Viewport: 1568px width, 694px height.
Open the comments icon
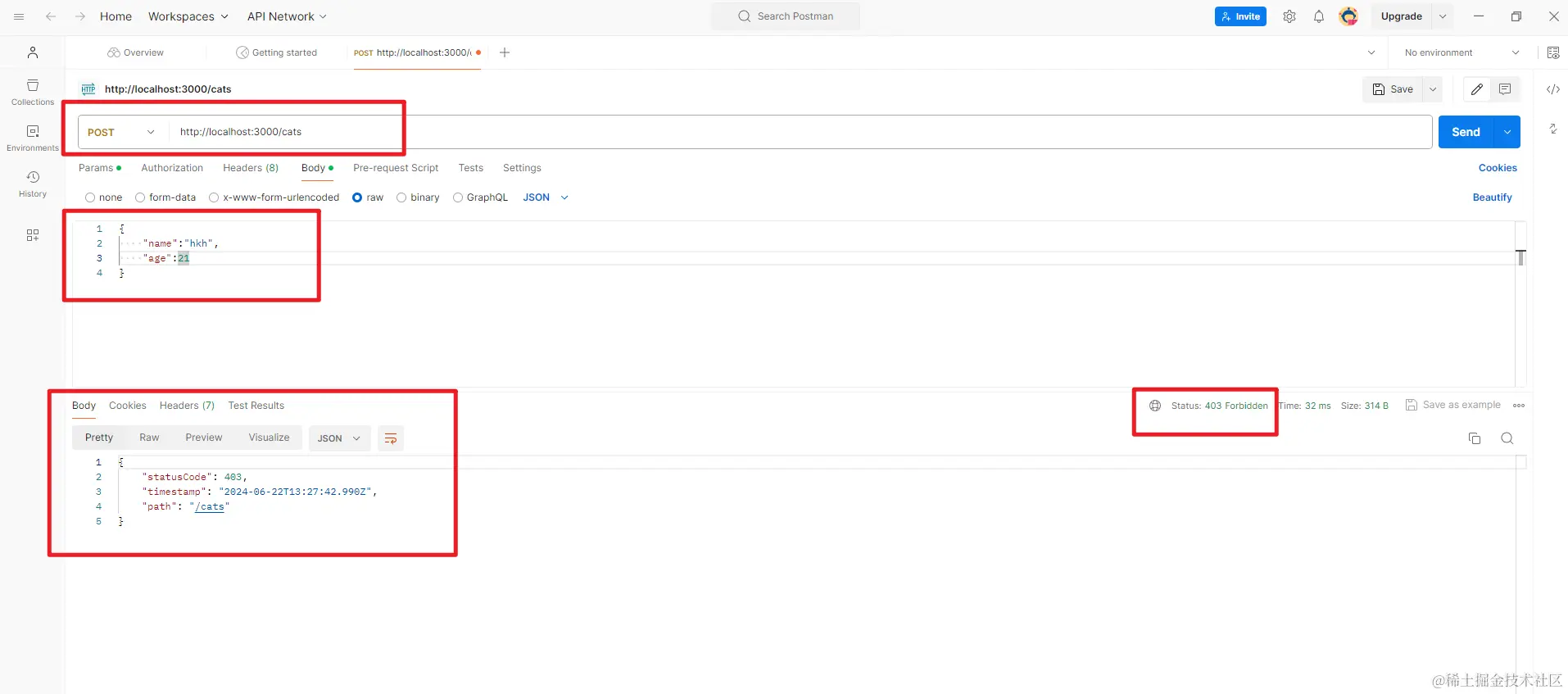(x=1505, y=89)
